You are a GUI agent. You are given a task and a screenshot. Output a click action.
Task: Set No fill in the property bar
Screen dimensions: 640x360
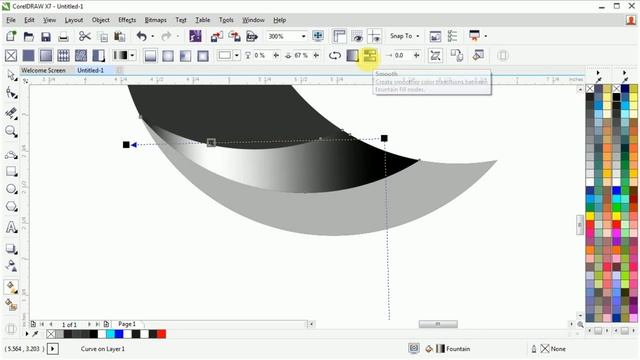[x=11, y=55]
